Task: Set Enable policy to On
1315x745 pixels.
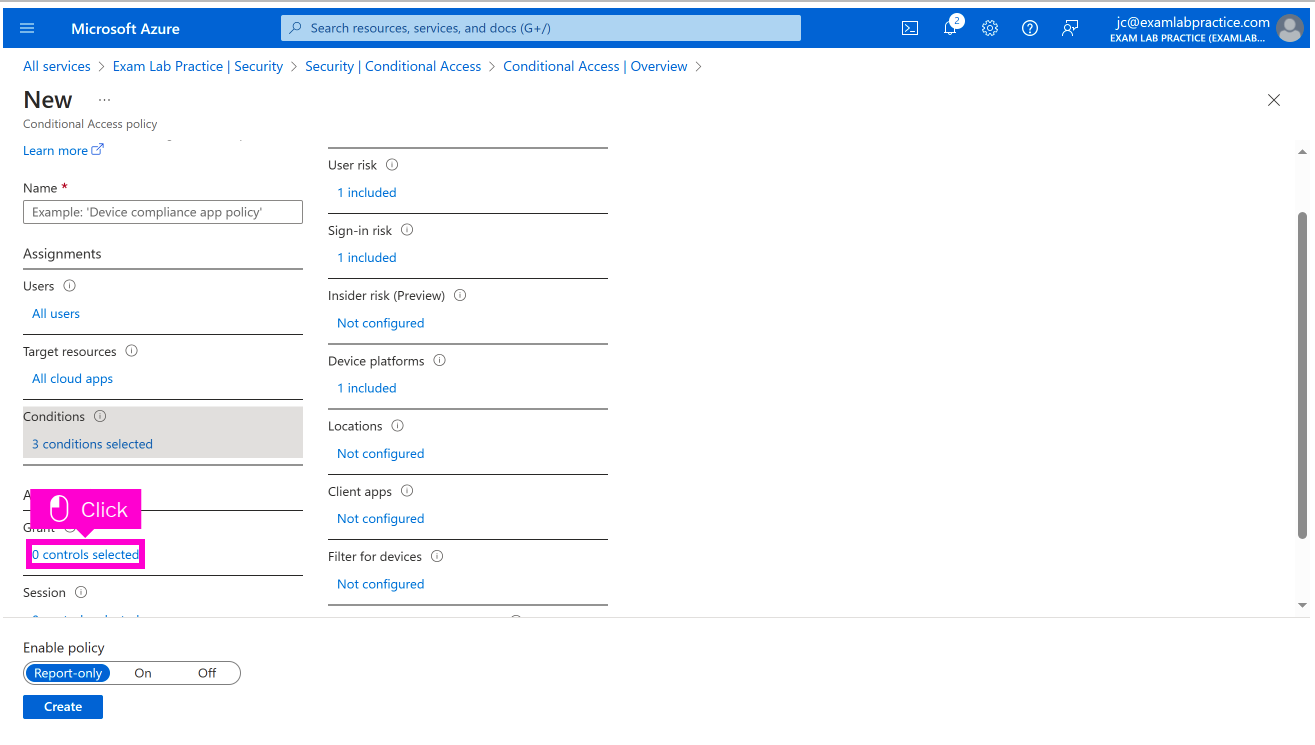Action: point(143,673)
